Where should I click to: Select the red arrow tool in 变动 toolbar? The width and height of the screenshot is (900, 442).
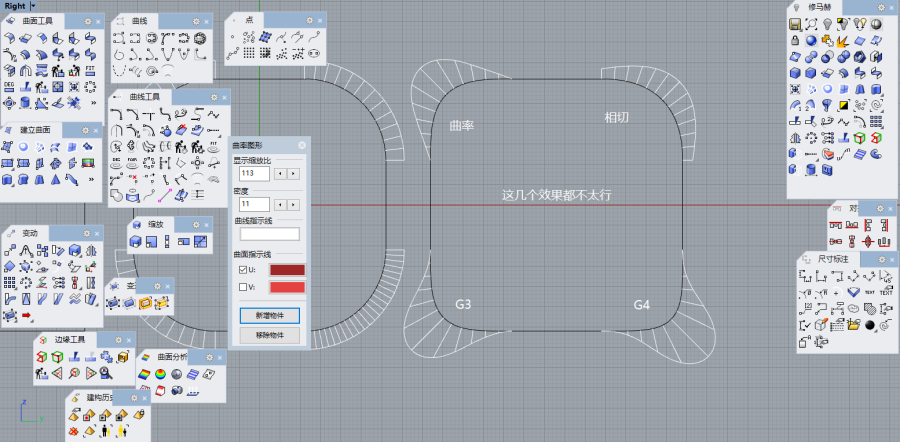26,316
